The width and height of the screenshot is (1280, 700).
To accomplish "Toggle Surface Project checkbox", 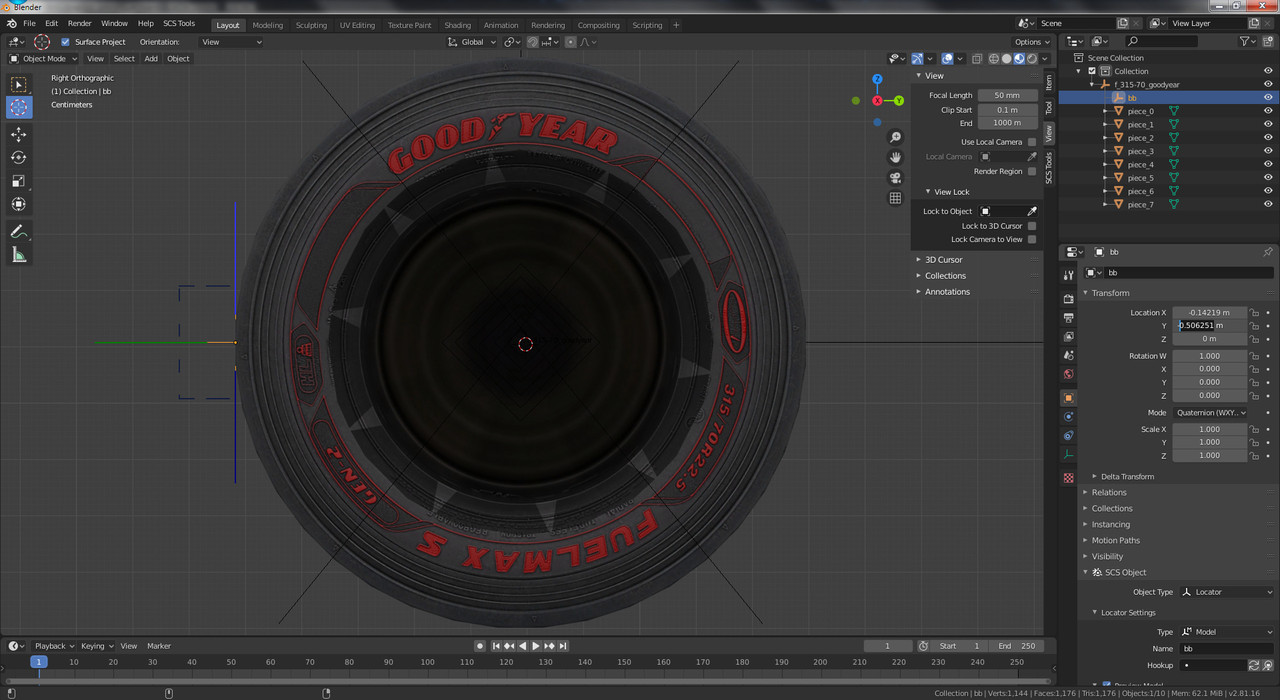I will tap(65, 42).
